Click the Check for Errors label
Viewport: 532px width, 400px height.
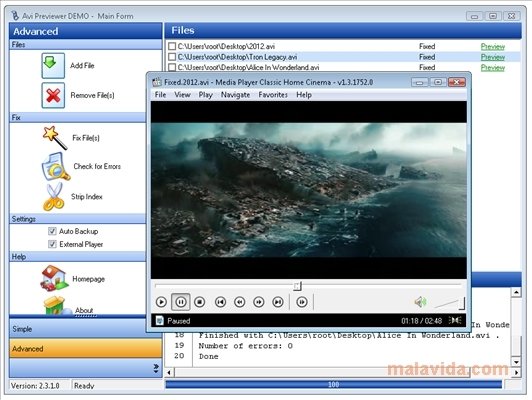click(97, 166)
